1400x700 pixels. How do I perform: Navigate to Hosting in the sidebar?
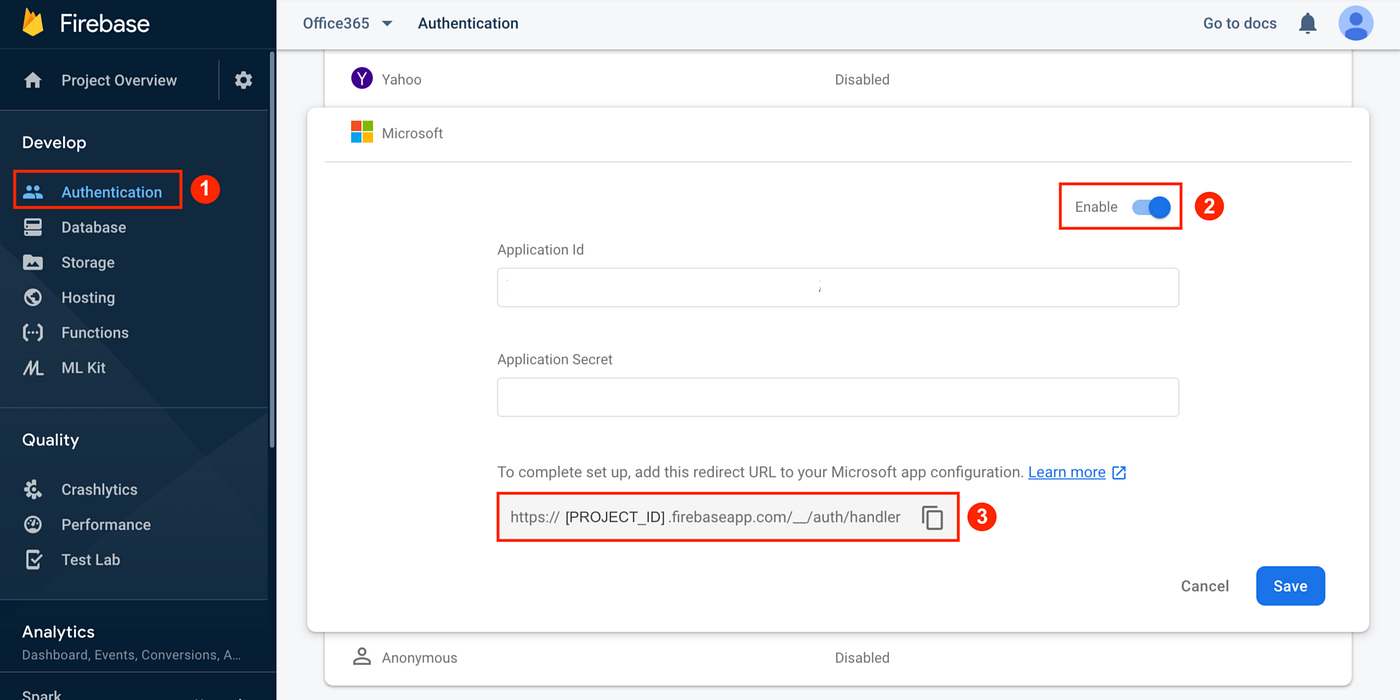point(88,297)
